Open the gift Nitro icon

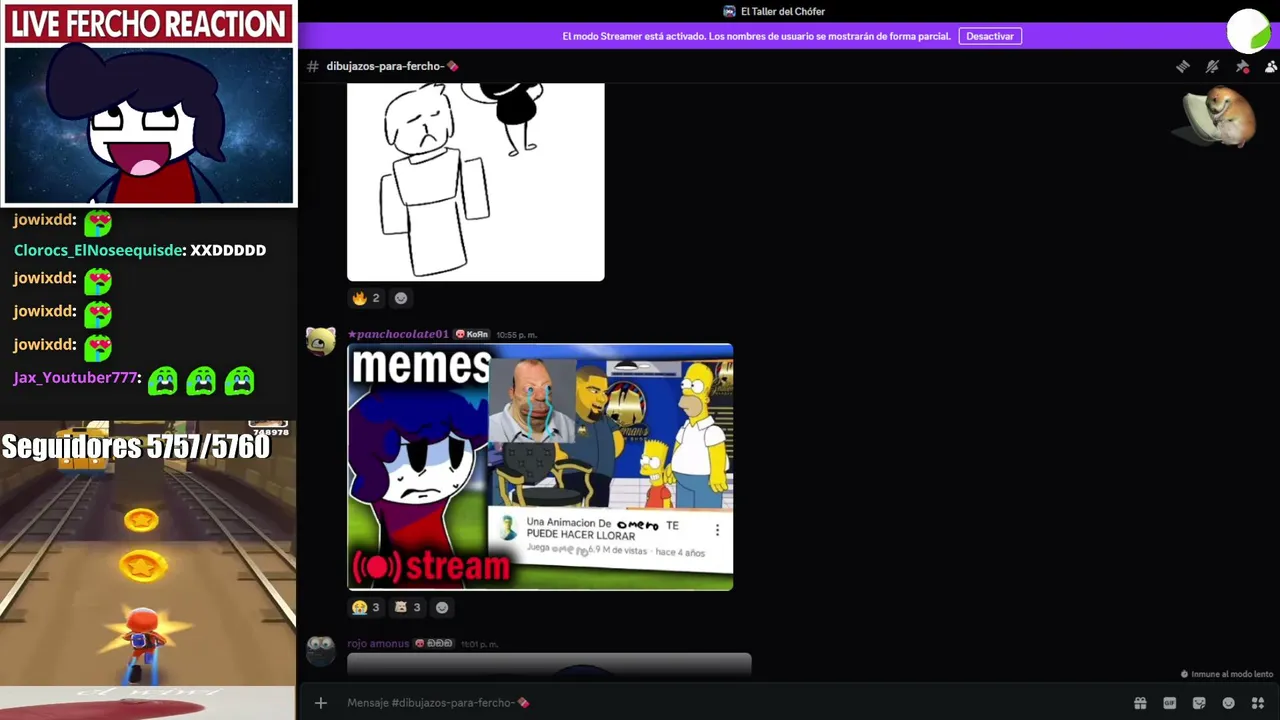(x=1140, y=703)
